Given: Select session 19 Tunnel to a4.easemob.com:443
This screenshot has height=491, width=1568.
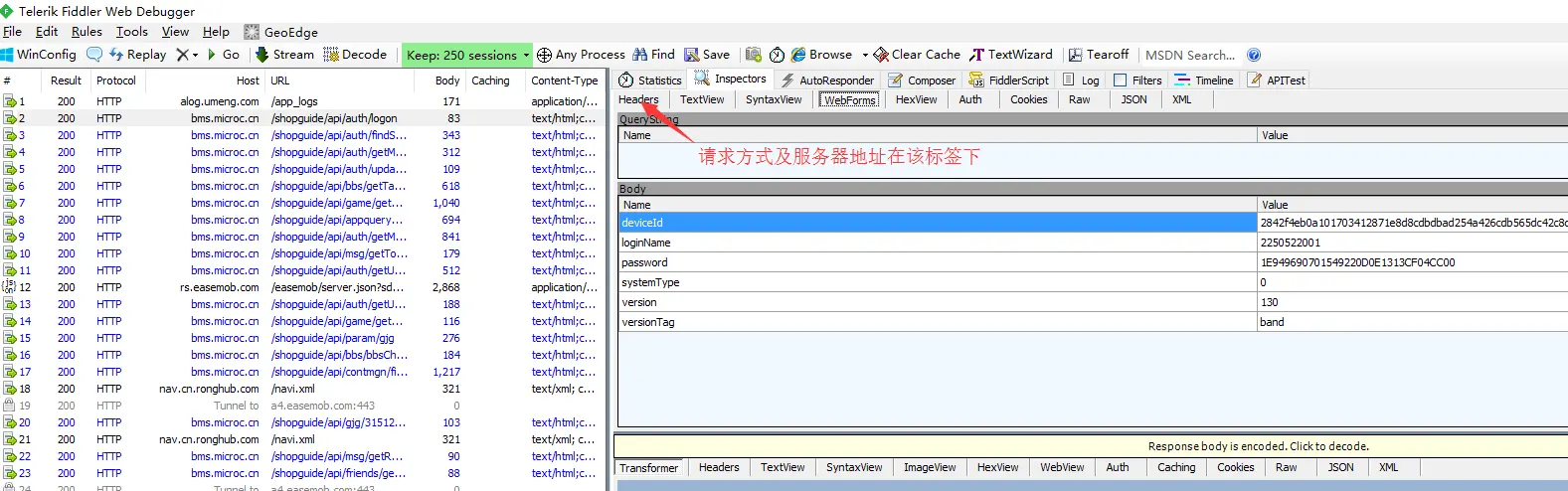Looking at the screenshot, I should (301, 406).
